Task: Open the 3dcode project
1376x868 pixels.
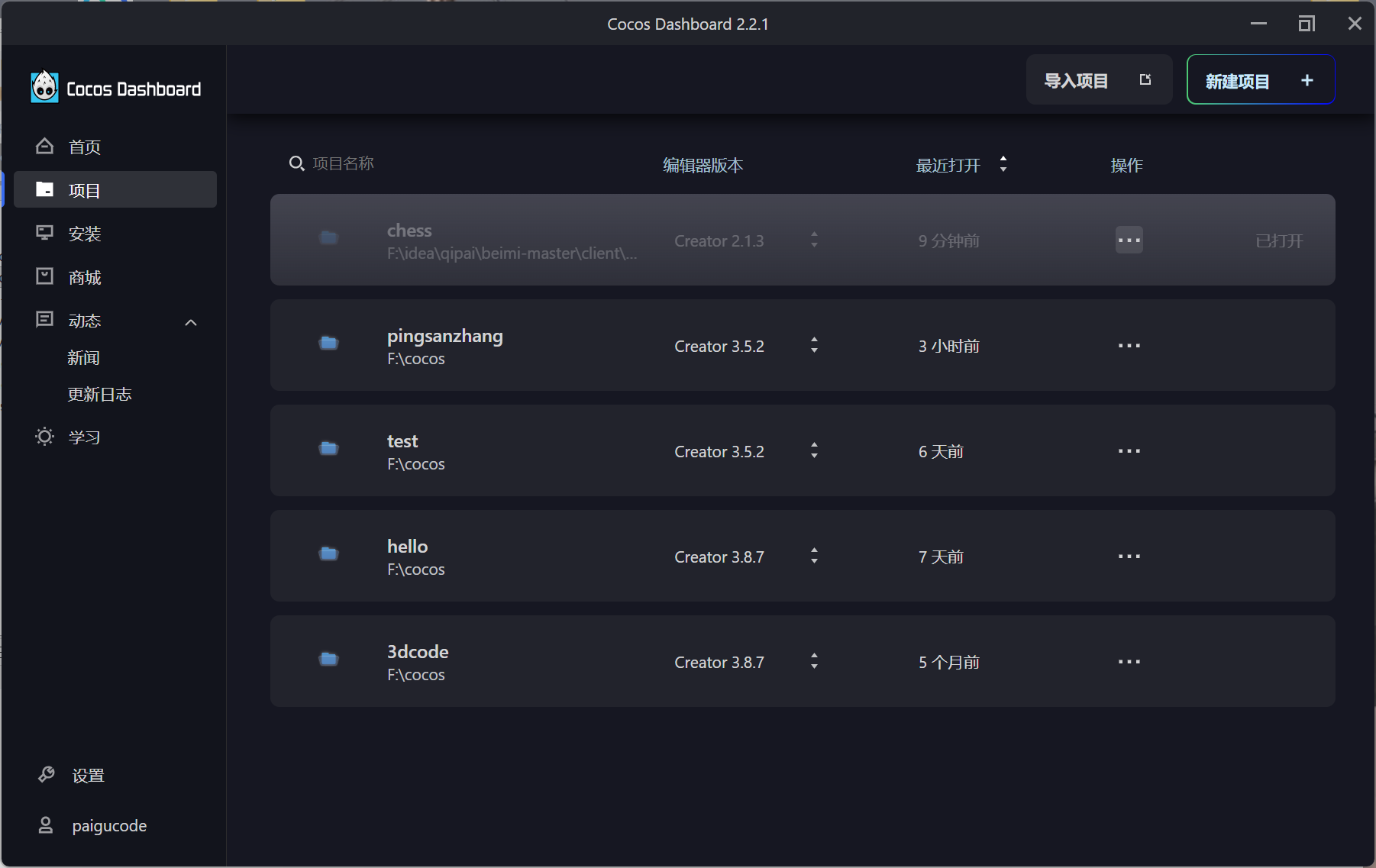Action: click(x=803, y=661)
